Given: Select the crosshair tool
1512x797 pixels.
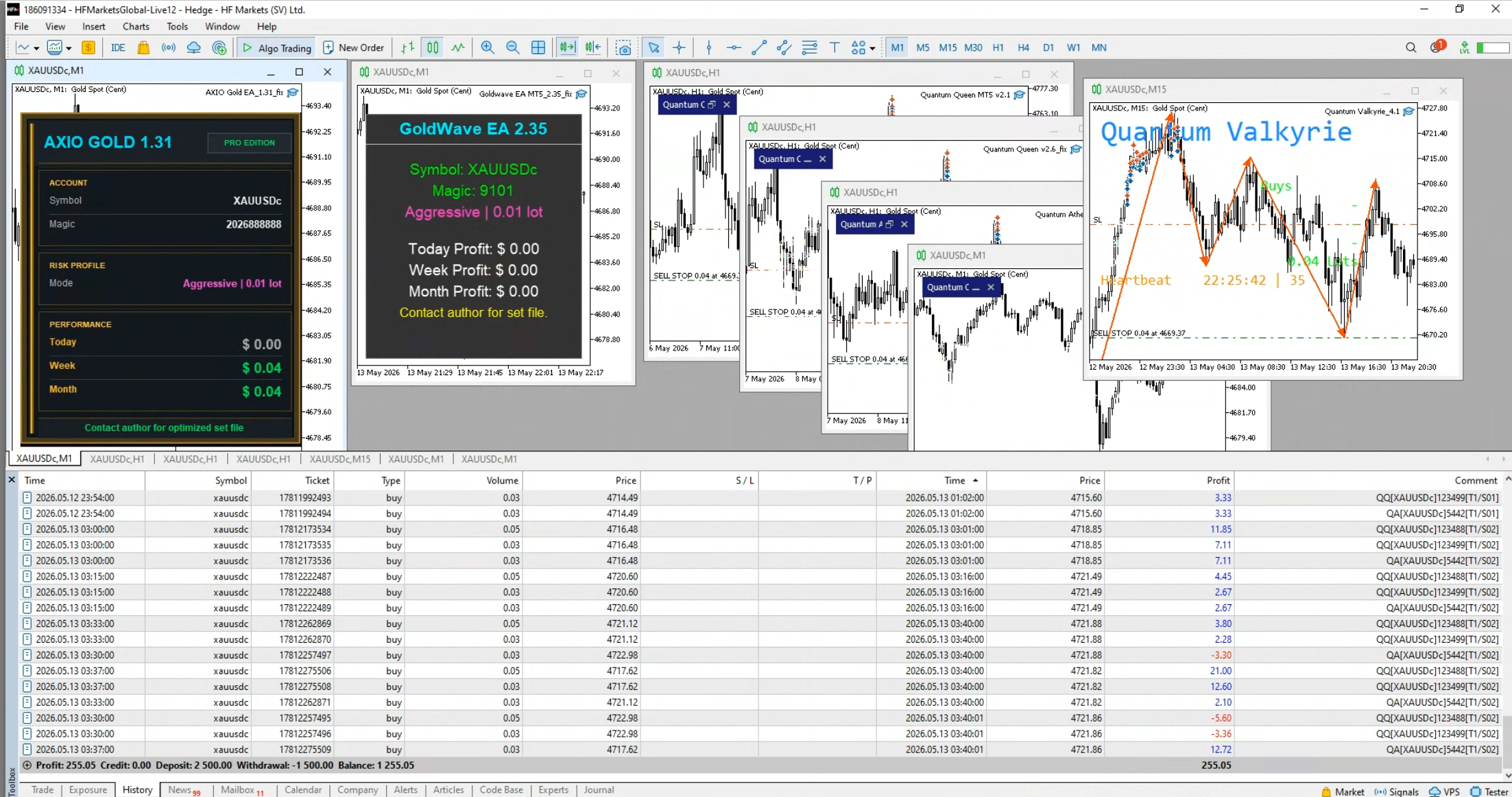Looking at the screenshot, I should 679,47.
